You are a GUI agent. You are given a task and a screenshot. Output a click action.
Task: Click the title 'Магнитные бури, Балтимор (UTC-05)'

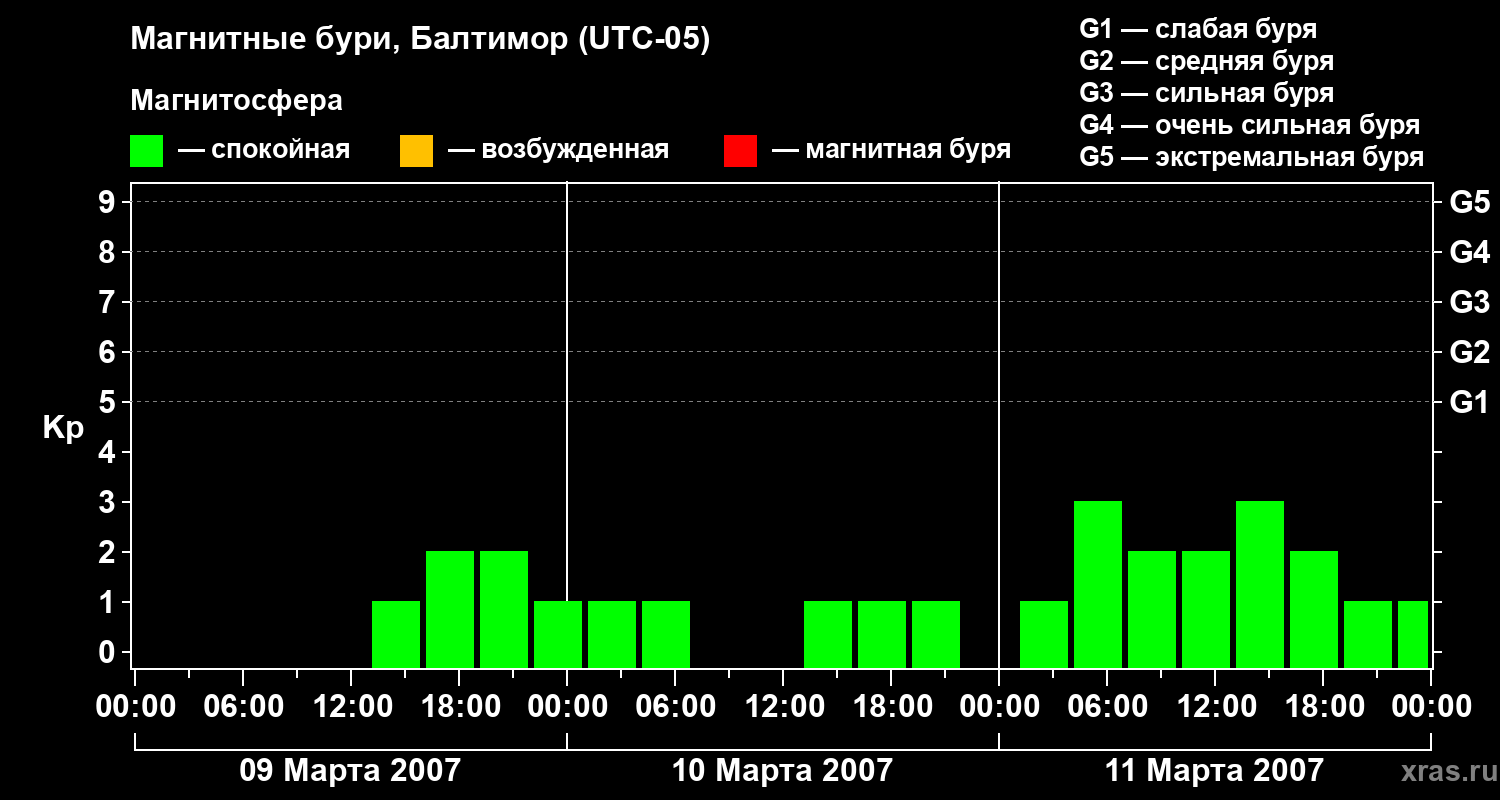pos(420,40)
